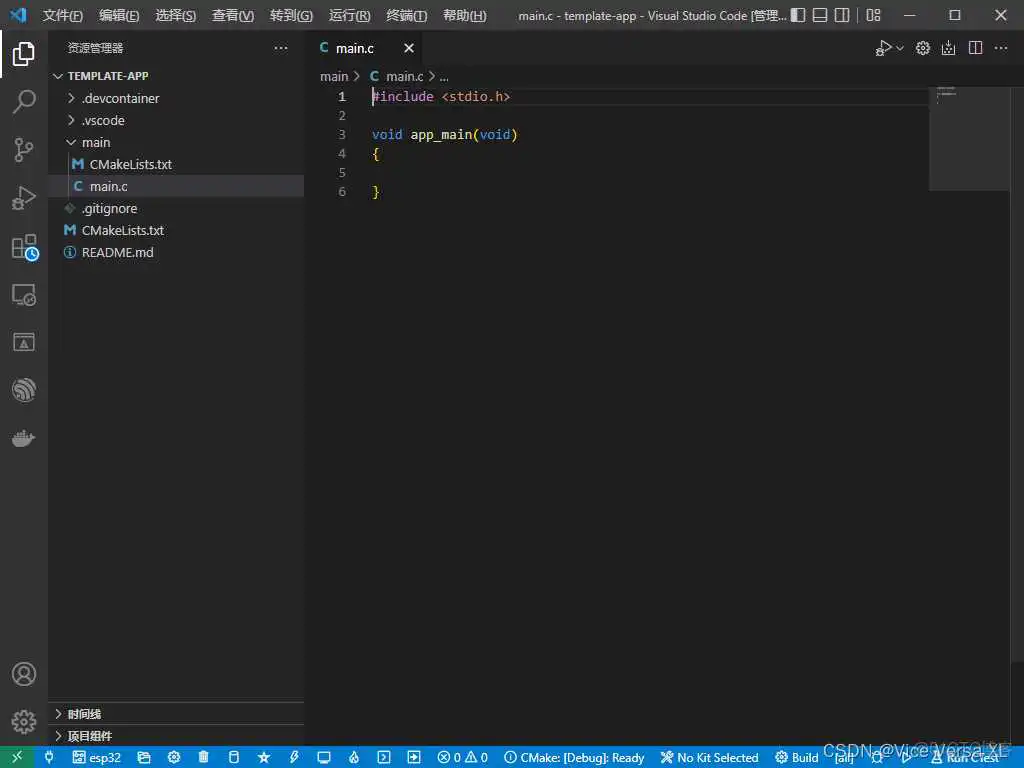Screen dimensions: 1024x768
Task: Select a kit via No Kit Selected
Action: click(710, 757)
